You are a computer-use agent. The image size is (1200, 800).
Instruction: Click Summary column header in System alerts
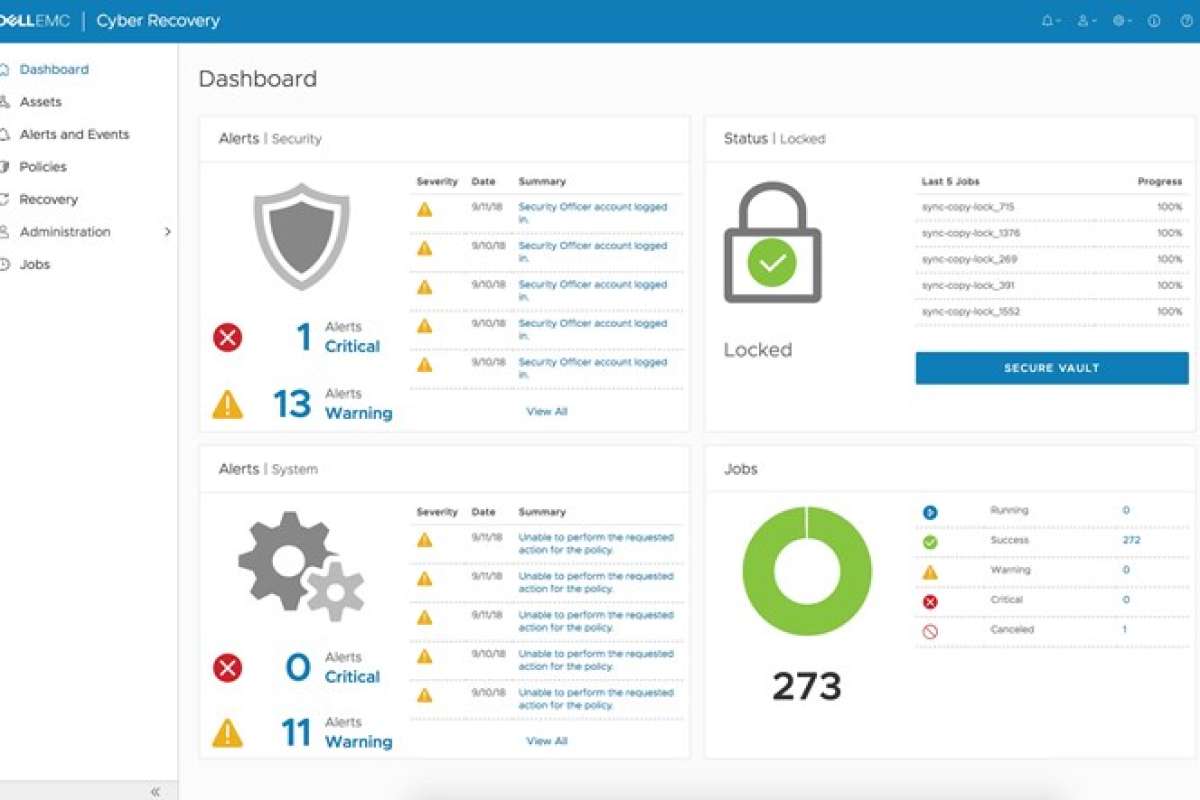(542, 512)
